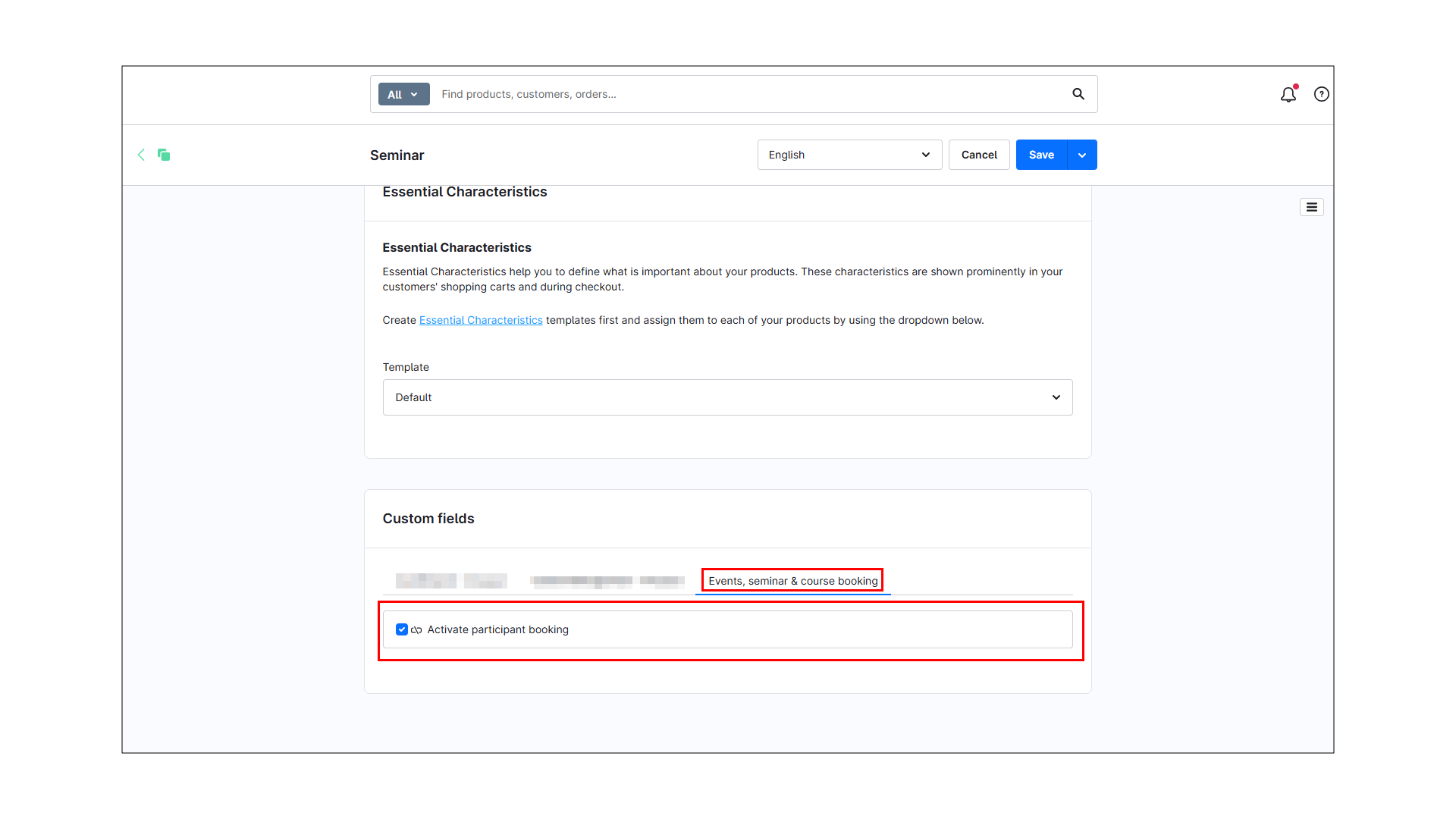
Task: Switch to the second blurred custom fields tab
Action: [x=607, y=581]
